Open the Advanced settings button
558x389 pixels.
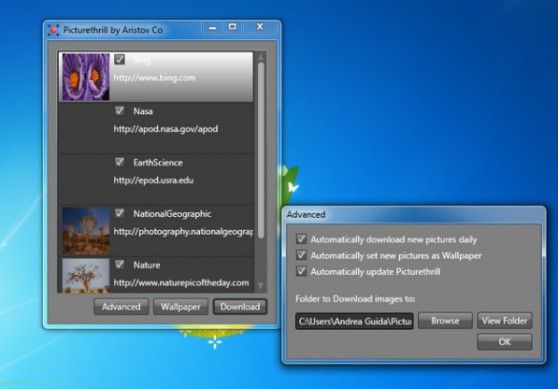[121, 307]
